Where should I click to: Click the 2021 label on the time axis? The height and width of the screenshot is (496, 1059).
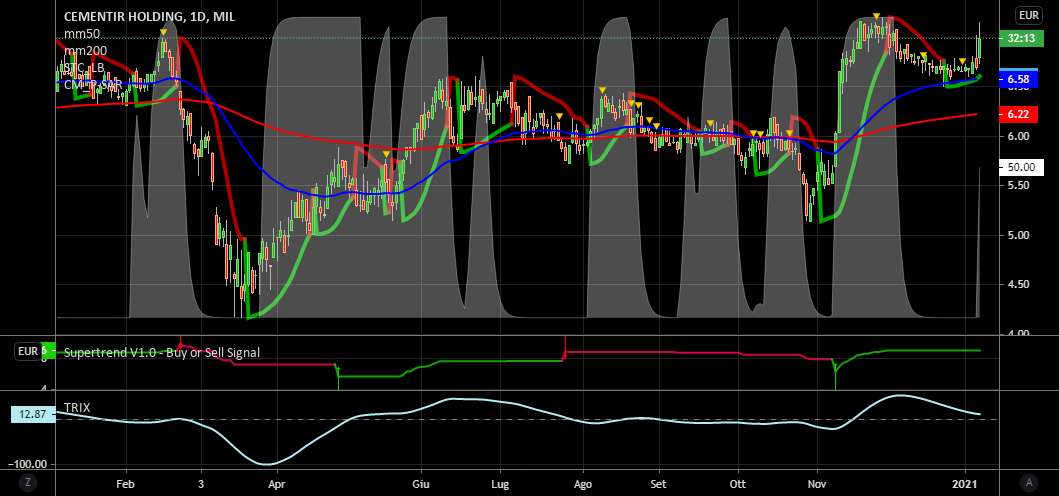pyautogui.click(x=966, y=482)
